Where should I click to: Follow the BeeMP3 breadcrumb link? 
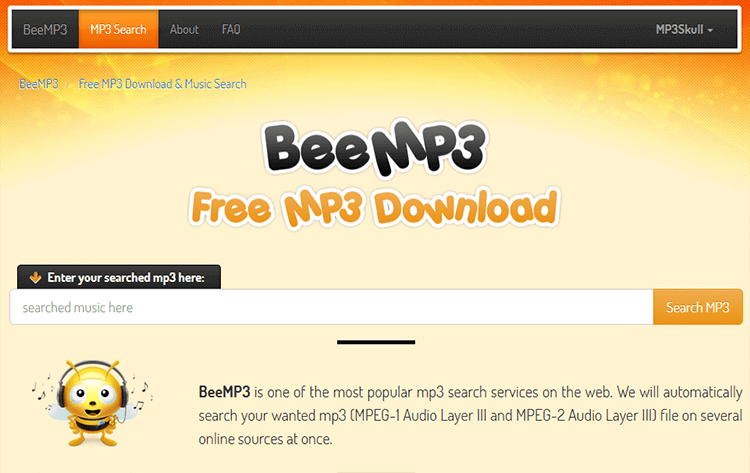click(39, 84)
